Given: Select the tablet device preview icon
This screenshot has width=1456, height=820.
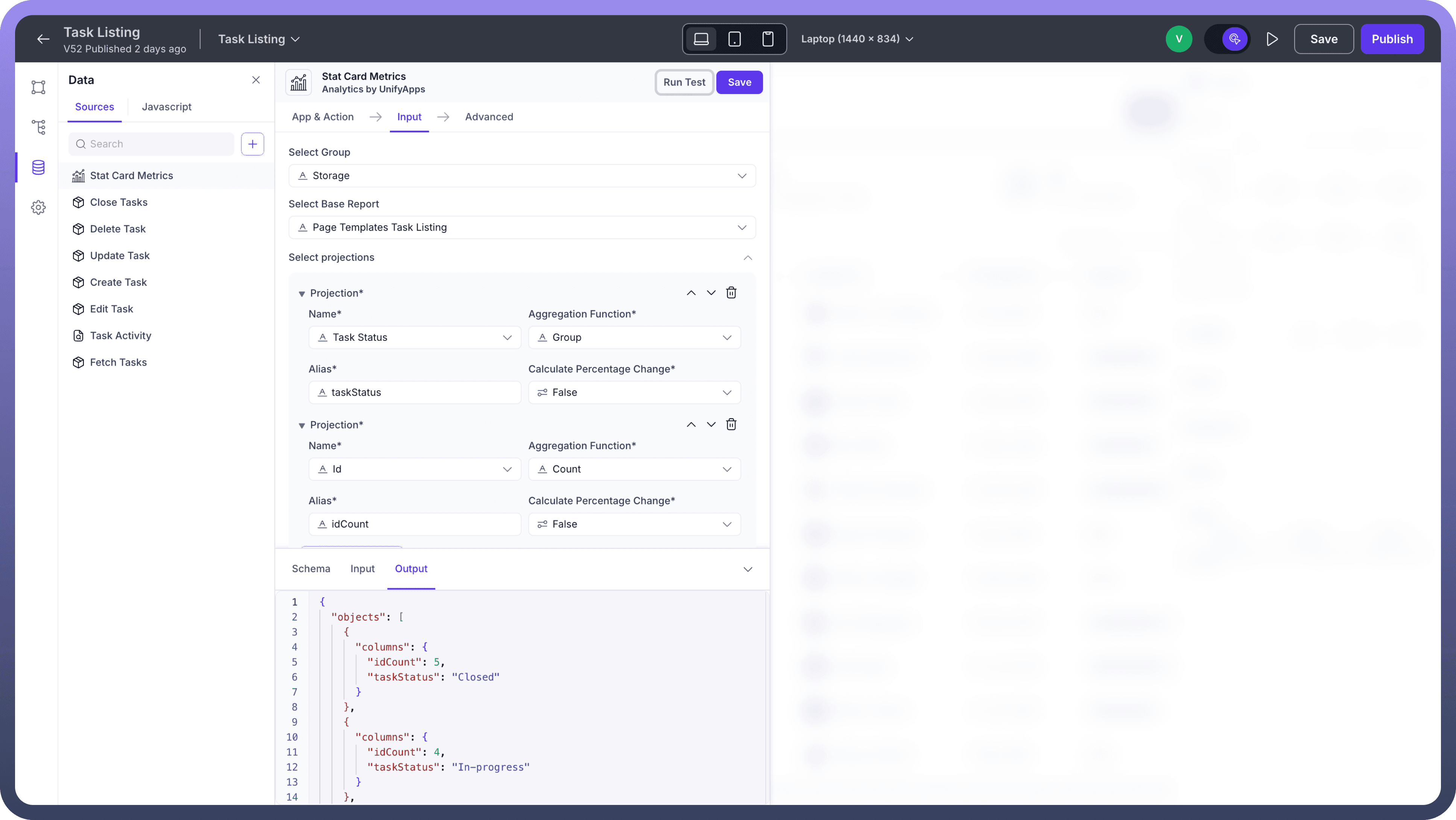Looking at the screenshot, I should tap(734, 39).
